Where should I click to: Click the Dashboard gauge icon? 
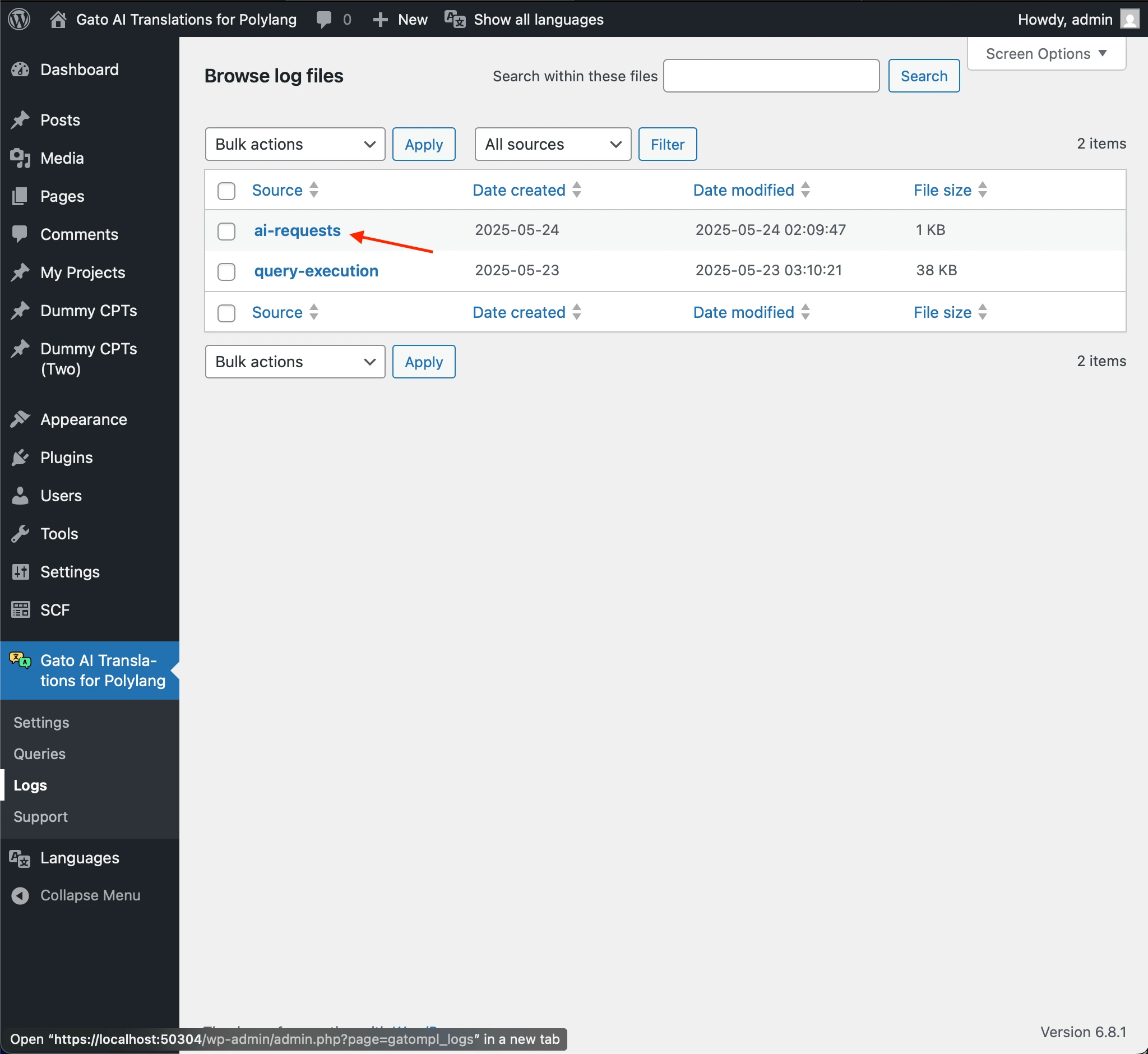21,70
